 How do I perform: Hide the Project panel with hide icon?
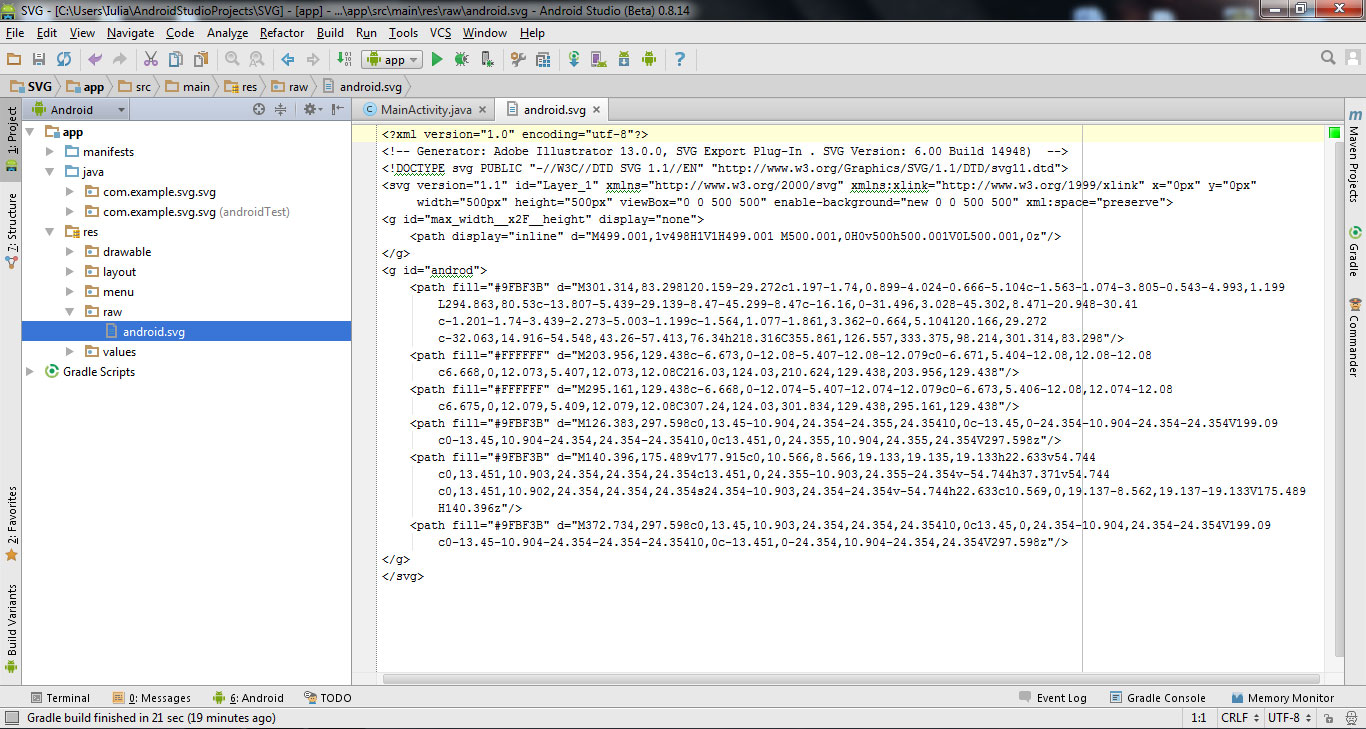[x=337, y=110]
